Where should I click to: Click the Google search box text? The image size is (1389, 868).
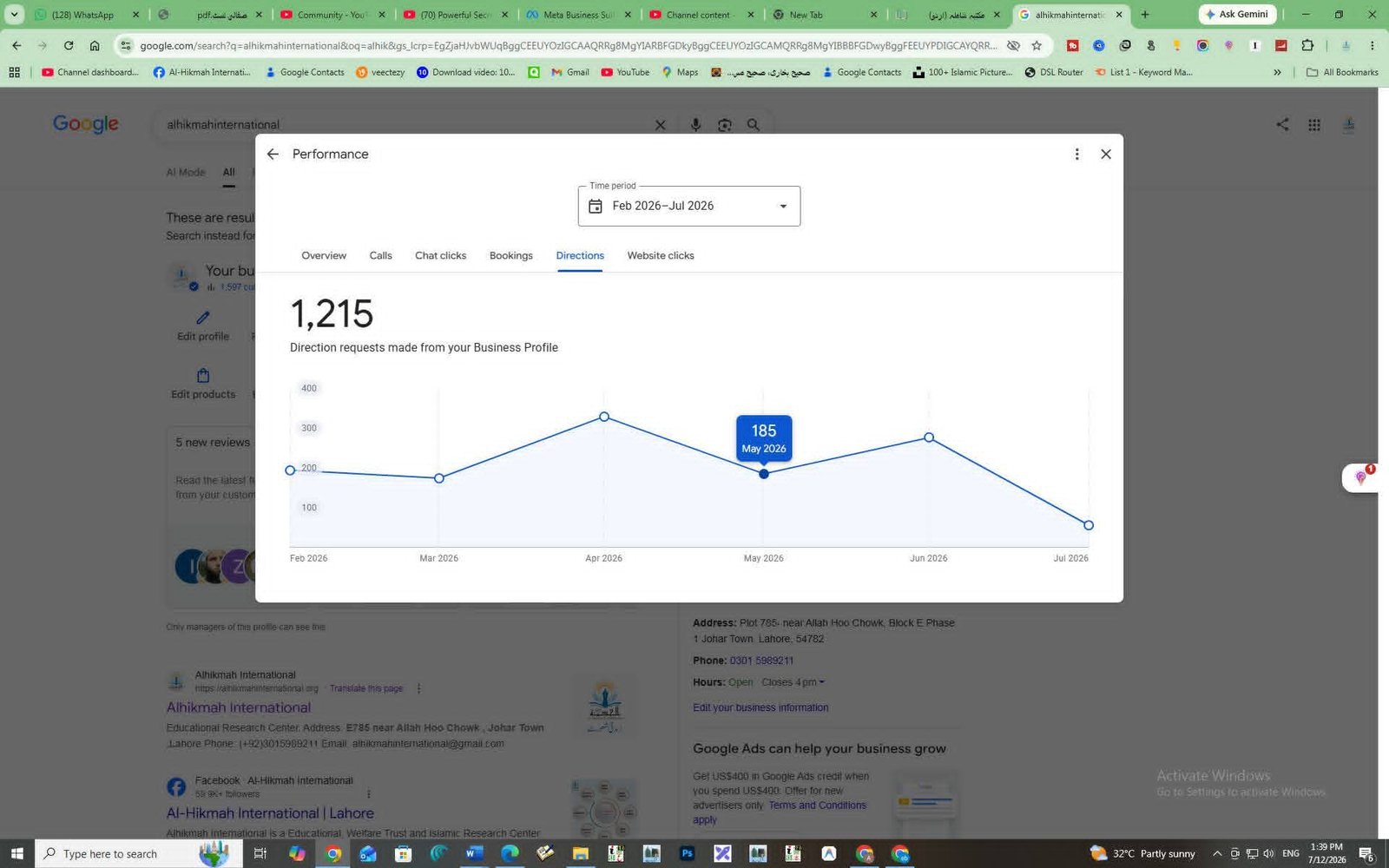click(x=223, y=125)
